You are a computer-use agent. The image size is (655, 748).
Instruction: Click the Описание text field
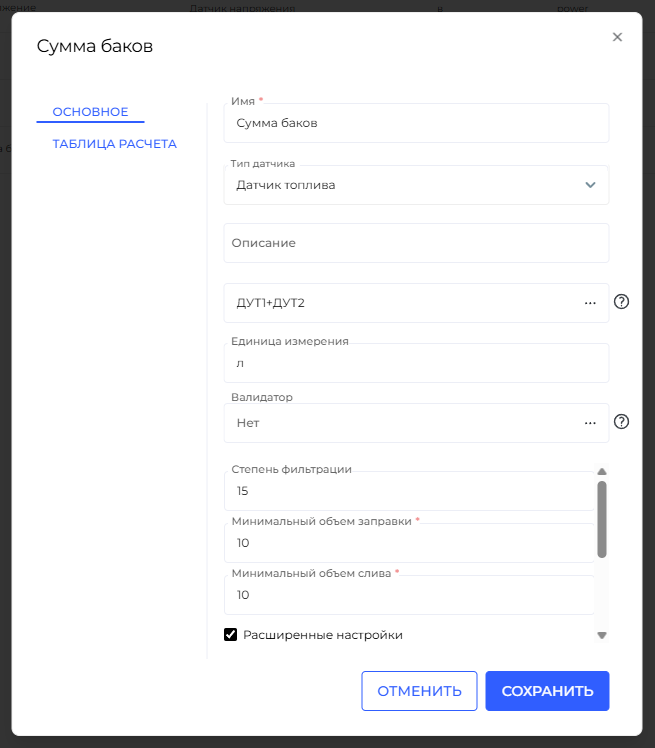[x=415, y=243]
